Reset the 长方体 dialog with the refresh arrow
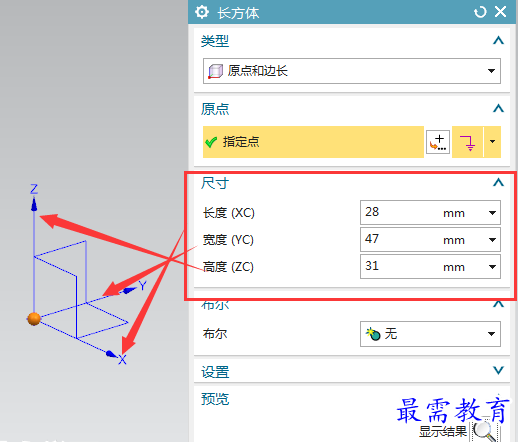 (x=480, y=12)
